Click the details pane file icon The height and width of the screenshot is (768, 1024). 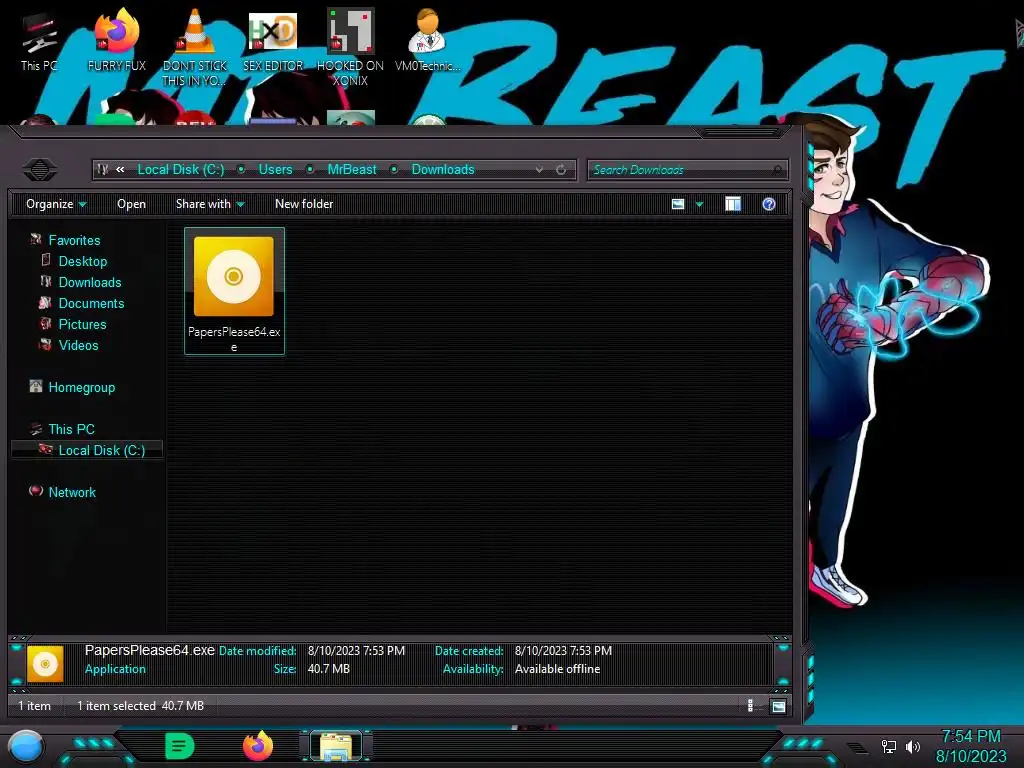pyautogui.click(x=45, y=664)
